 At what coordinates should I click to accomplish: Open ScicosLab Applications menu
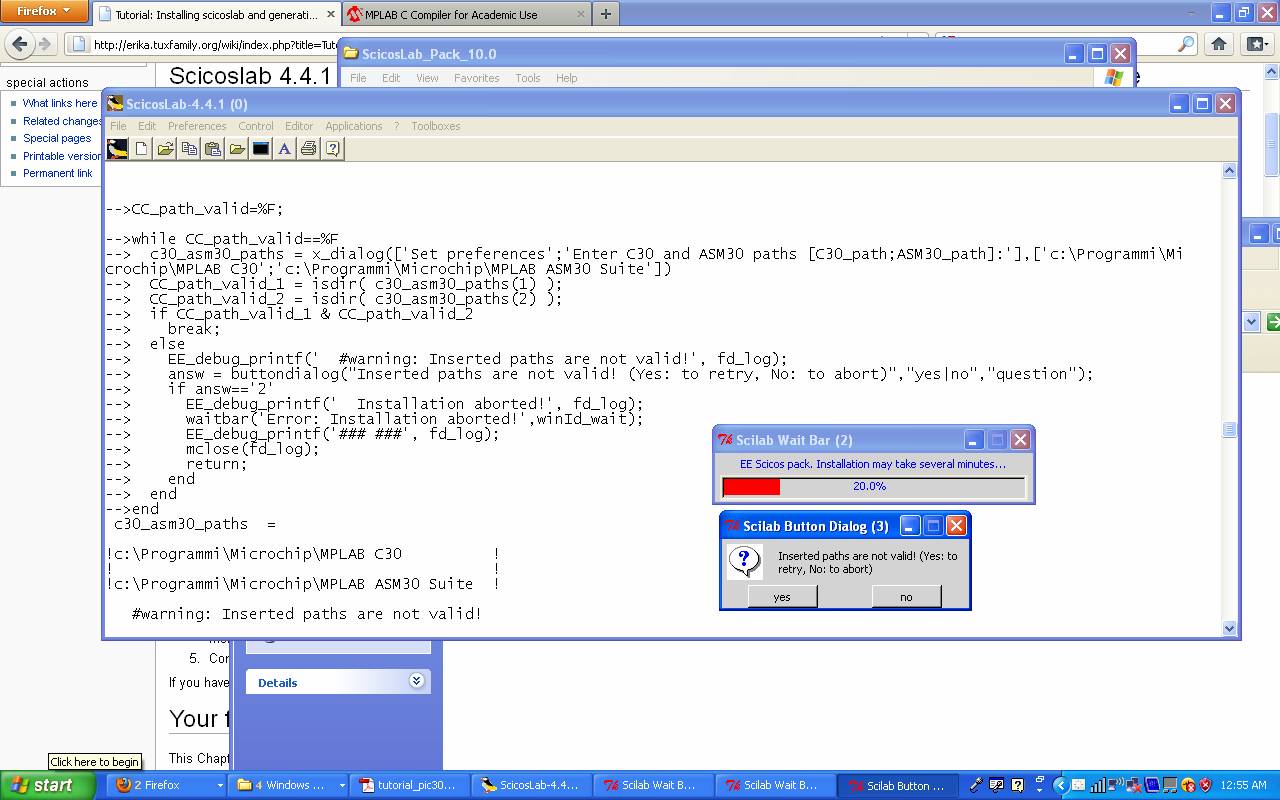tap(354, 126)
